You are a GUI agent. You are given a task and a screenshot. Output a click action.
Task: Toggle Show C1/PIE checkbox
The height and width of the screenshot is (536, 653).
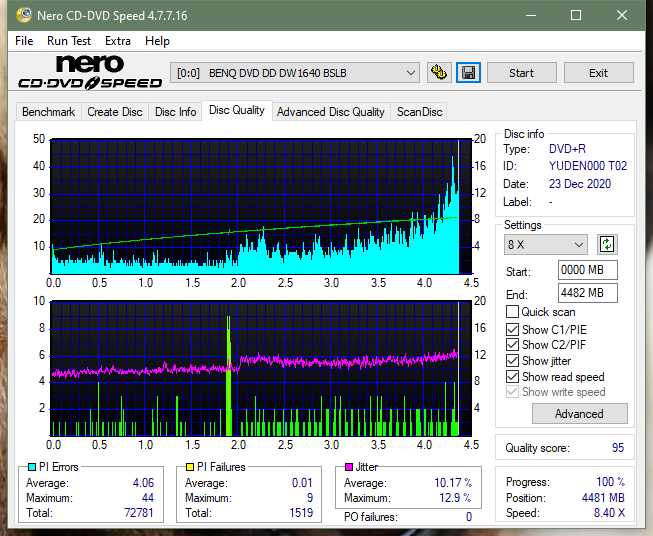click(x=512, y=329)
